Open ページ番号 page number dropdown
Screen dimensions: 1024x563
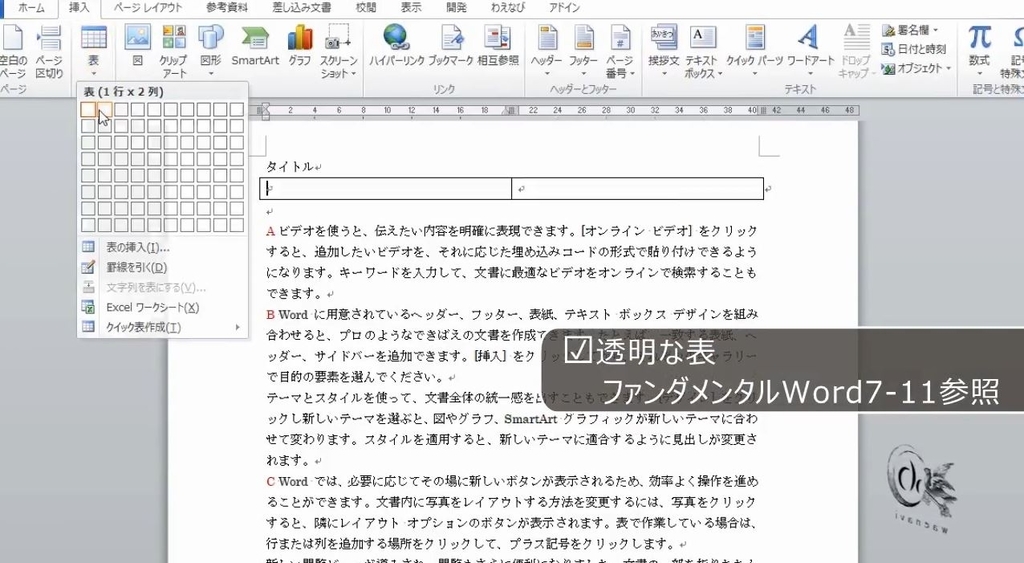click(620, 51)
